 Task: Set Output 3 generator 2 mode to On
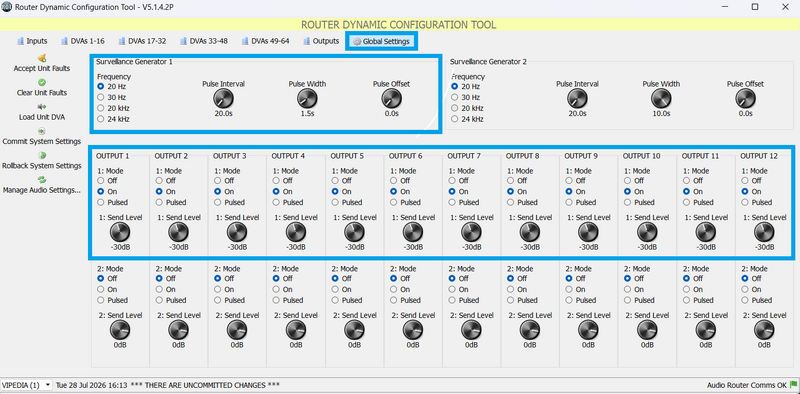pyautogui.click(x=218, y=289)
